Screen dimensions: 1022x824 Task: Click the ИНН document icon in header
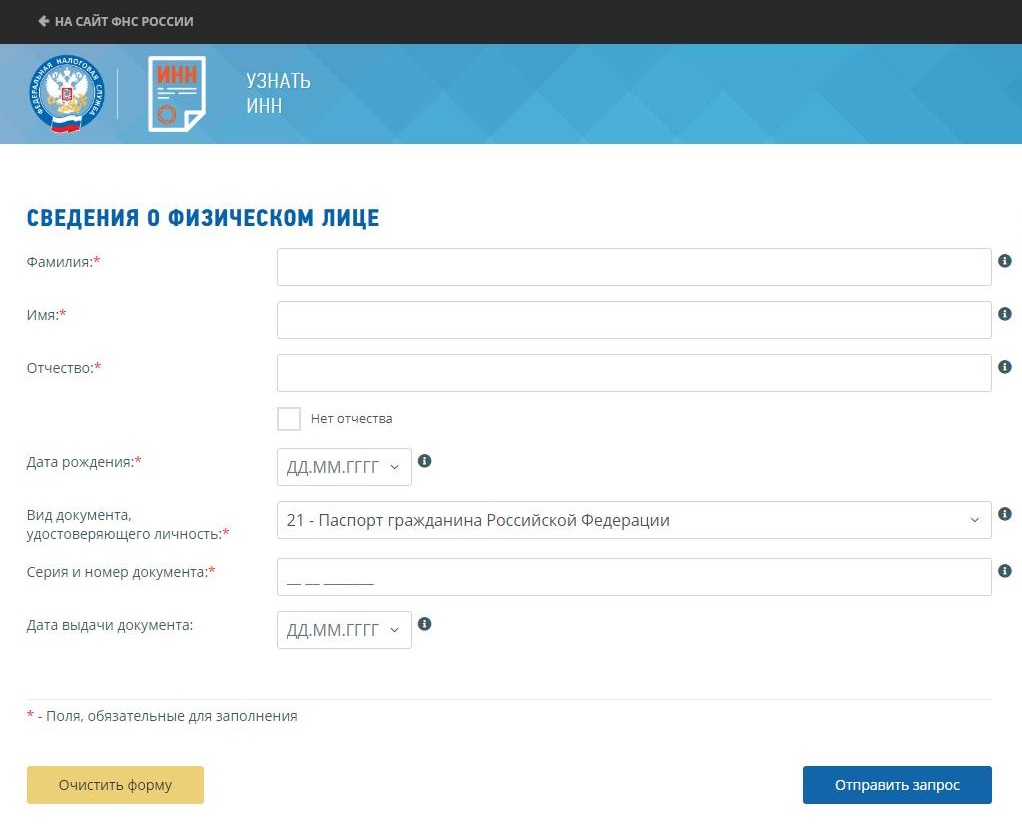(176, 93)
